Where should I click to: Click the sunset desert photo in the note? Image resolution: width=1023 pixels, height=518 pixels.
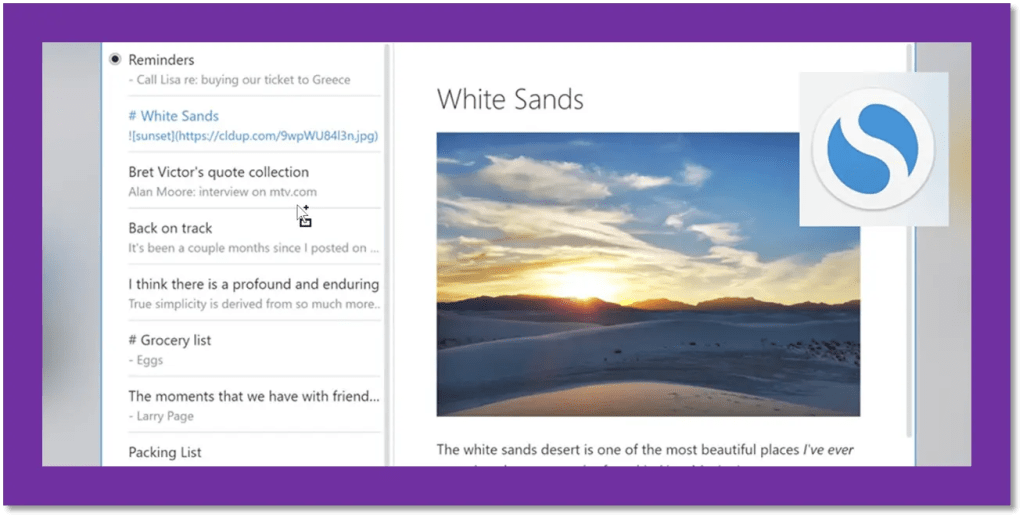tap(648, 274)
